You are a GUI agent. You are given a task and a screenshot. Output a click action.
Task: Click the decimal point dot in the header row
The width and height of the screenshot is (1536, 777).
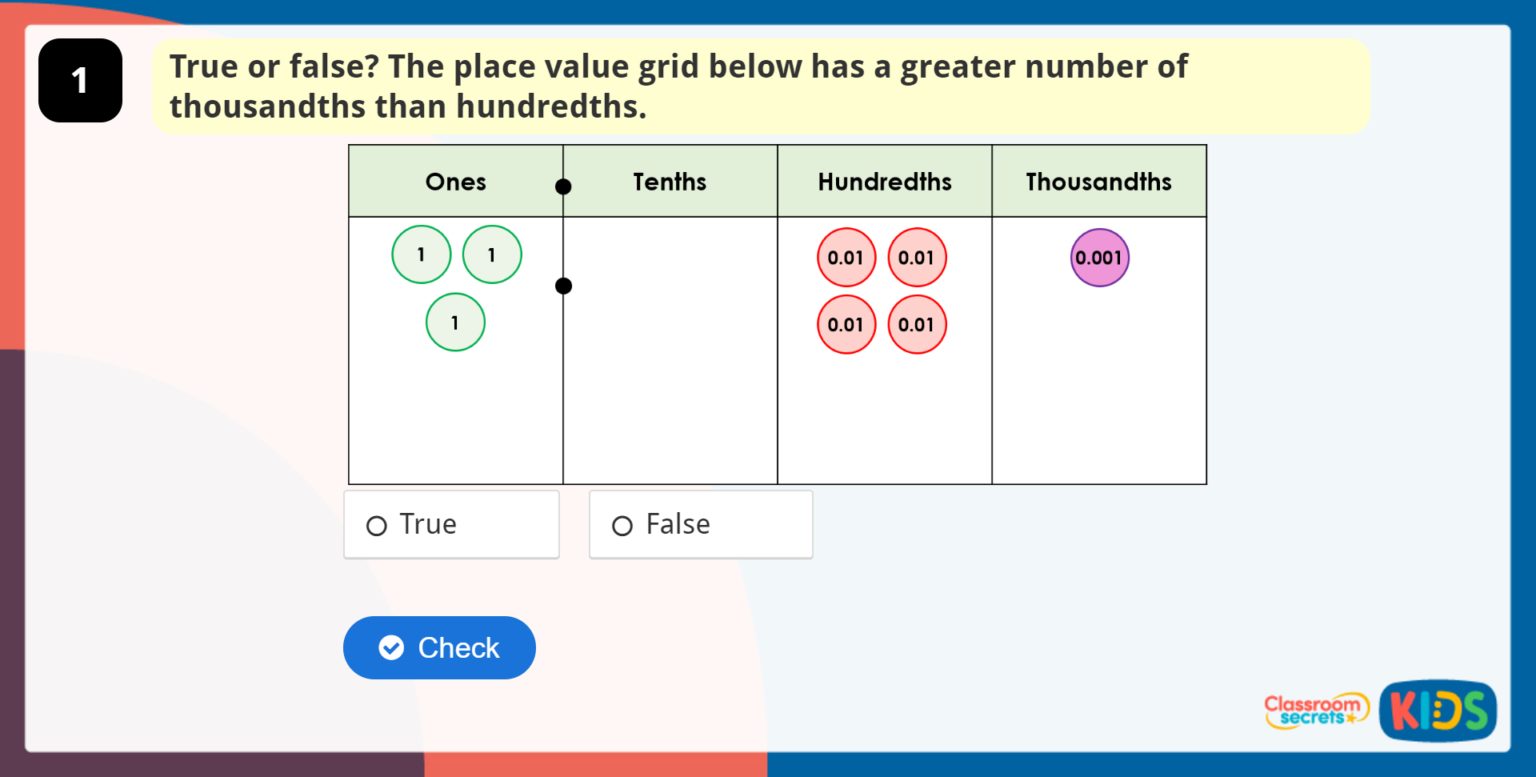(x=564, y=186)
